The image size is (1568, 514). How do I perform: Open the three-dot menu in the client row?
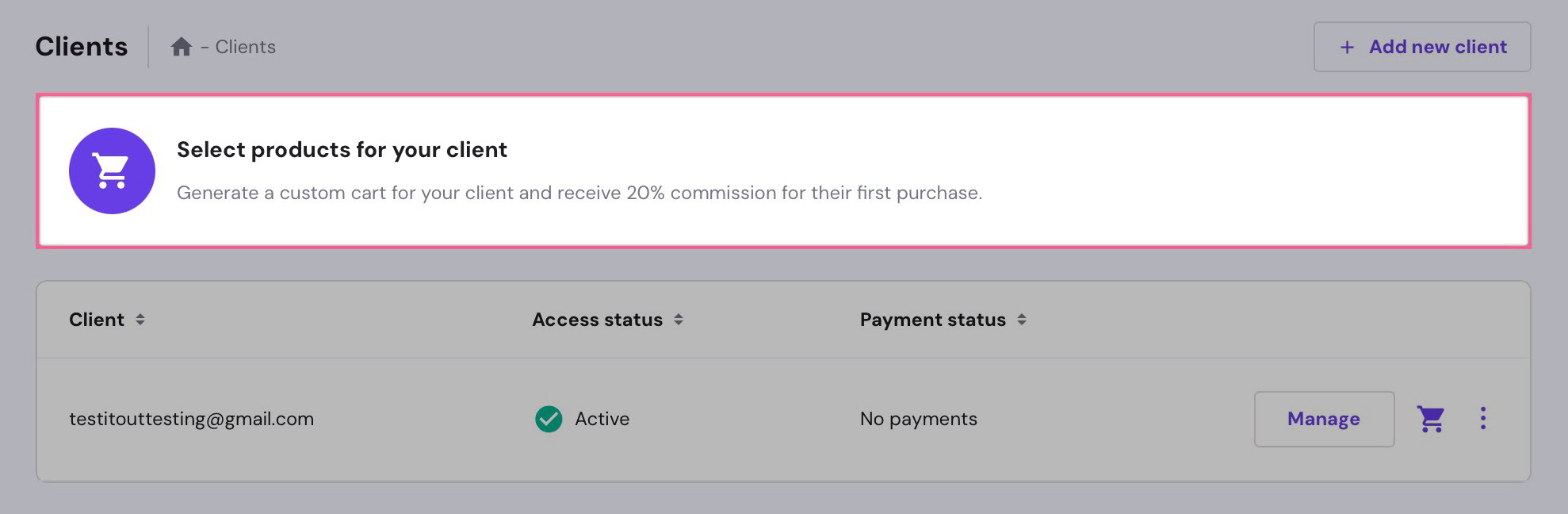[1483, 419]
